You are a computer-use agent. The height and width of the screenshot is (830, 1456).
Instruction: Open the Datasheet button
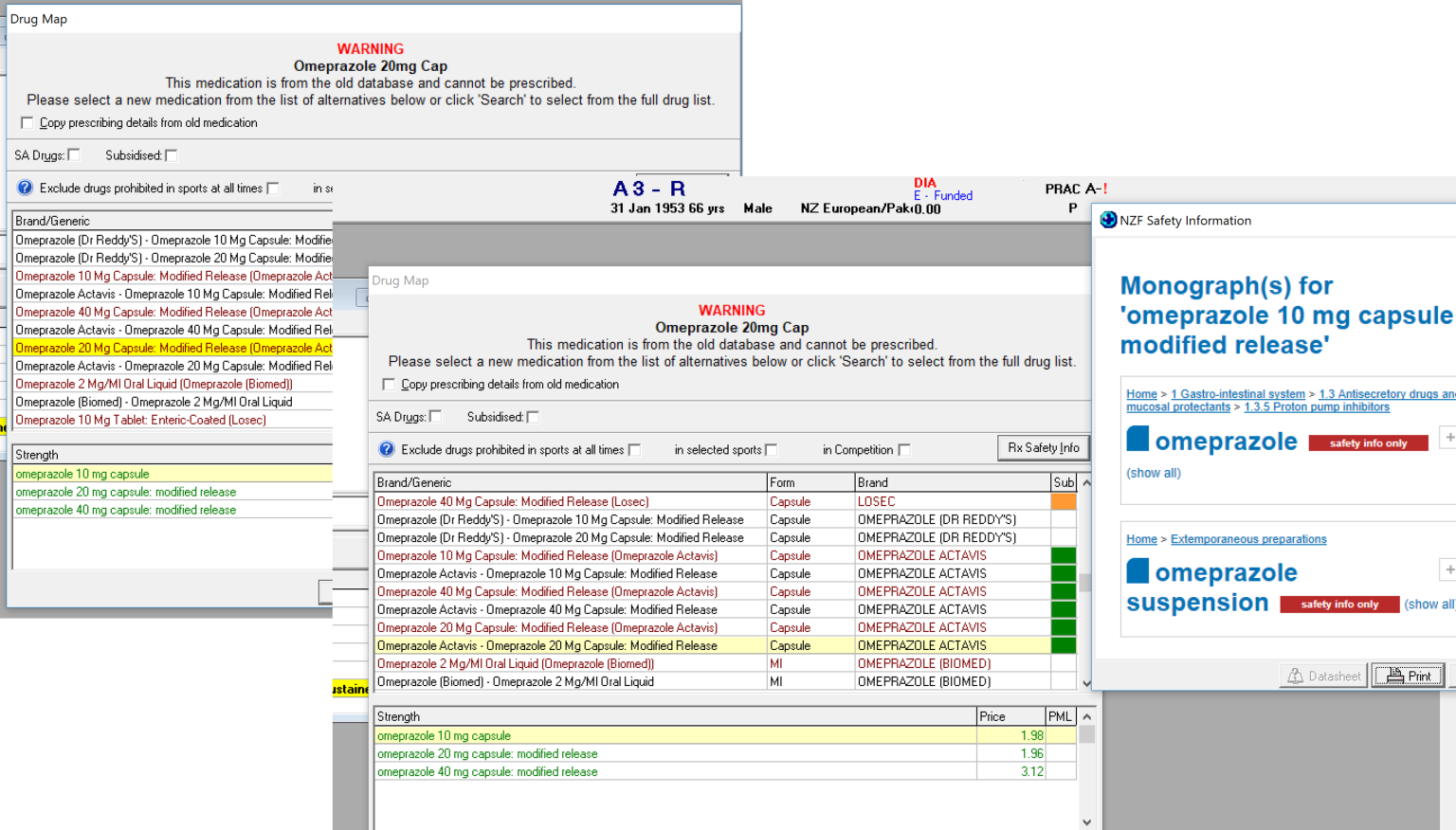(x=1323, y=676)
